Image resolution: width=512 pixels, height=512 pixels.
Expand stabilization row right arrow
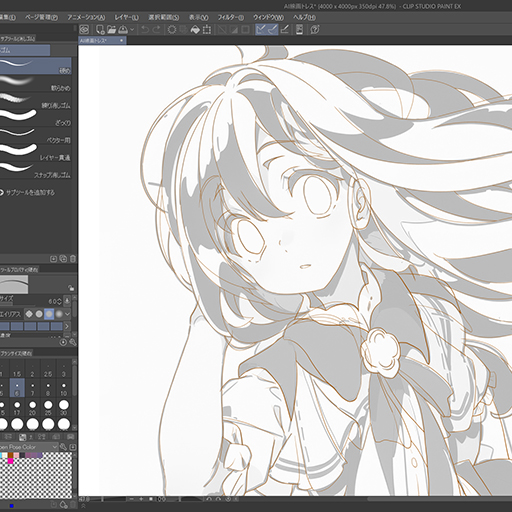67,326
